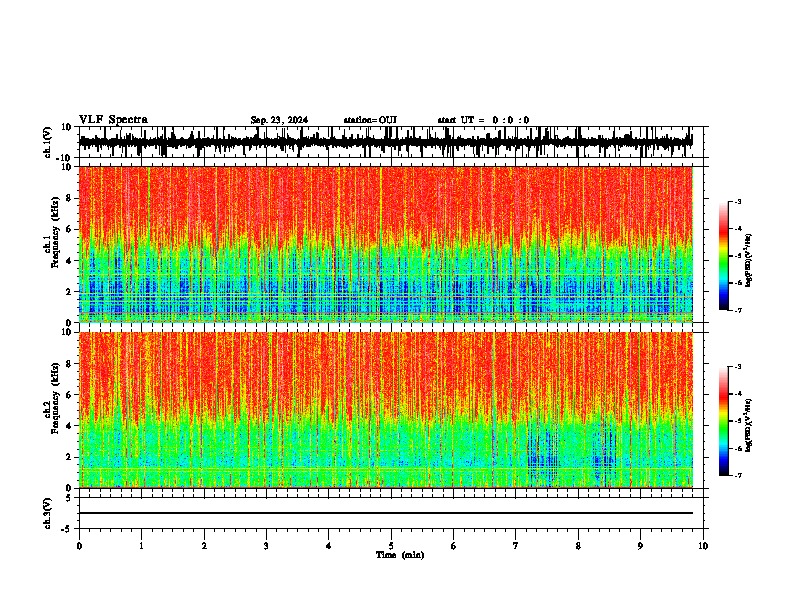Click ch.2 frequency tick label "4"
Image resolution: width=792 pixels, height=612 pixels.
pyautogui.click(x=70, y=426)
